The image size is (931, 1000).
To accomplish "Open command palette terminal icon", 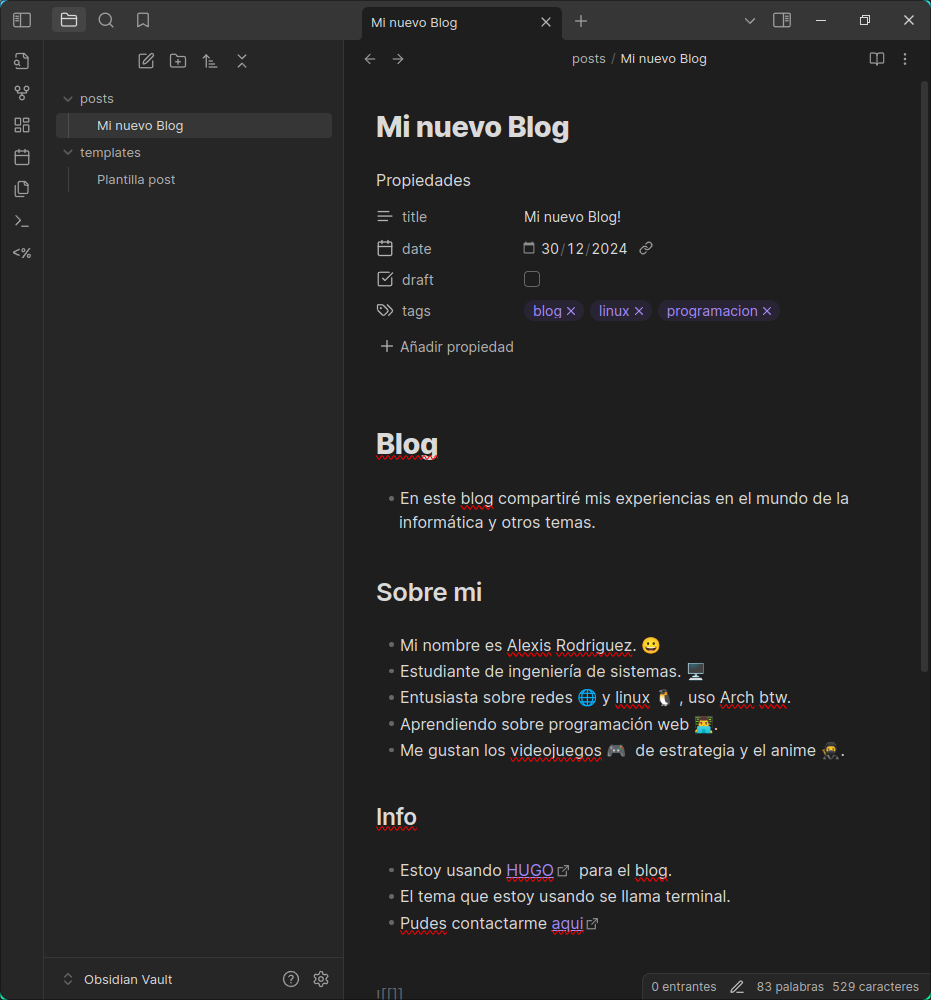I will click(x=21, y=221).
